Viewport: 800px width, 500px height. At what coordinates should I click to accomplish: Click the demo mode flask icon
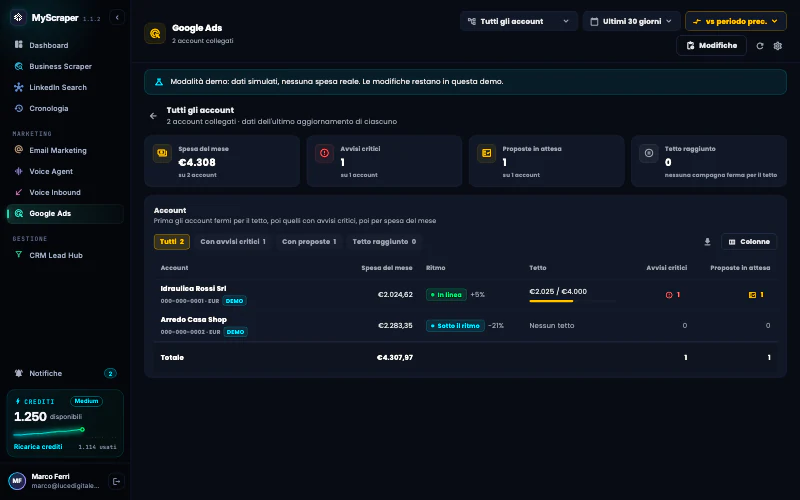tap(159, 82)
